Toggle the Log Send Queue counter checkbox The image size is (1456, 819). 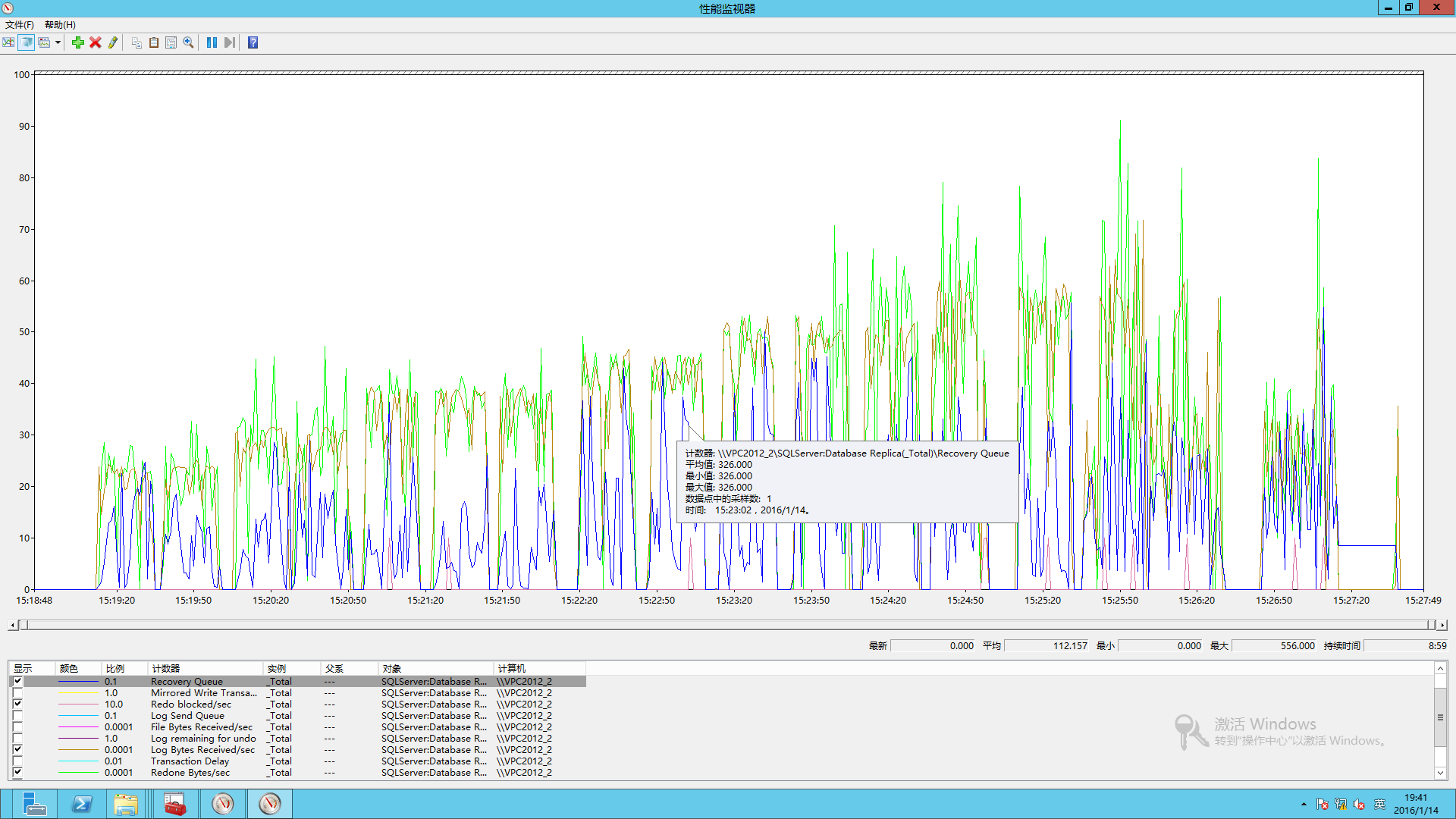(x=17, y=715)
